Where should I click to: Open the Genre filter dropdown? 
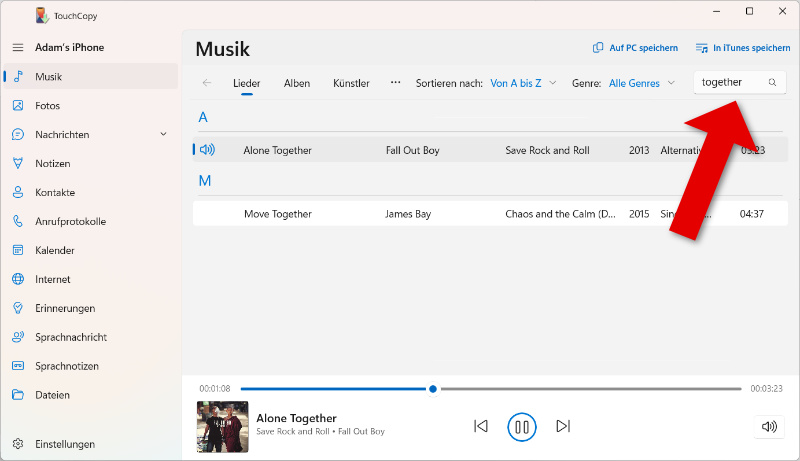tap(641, 83)
